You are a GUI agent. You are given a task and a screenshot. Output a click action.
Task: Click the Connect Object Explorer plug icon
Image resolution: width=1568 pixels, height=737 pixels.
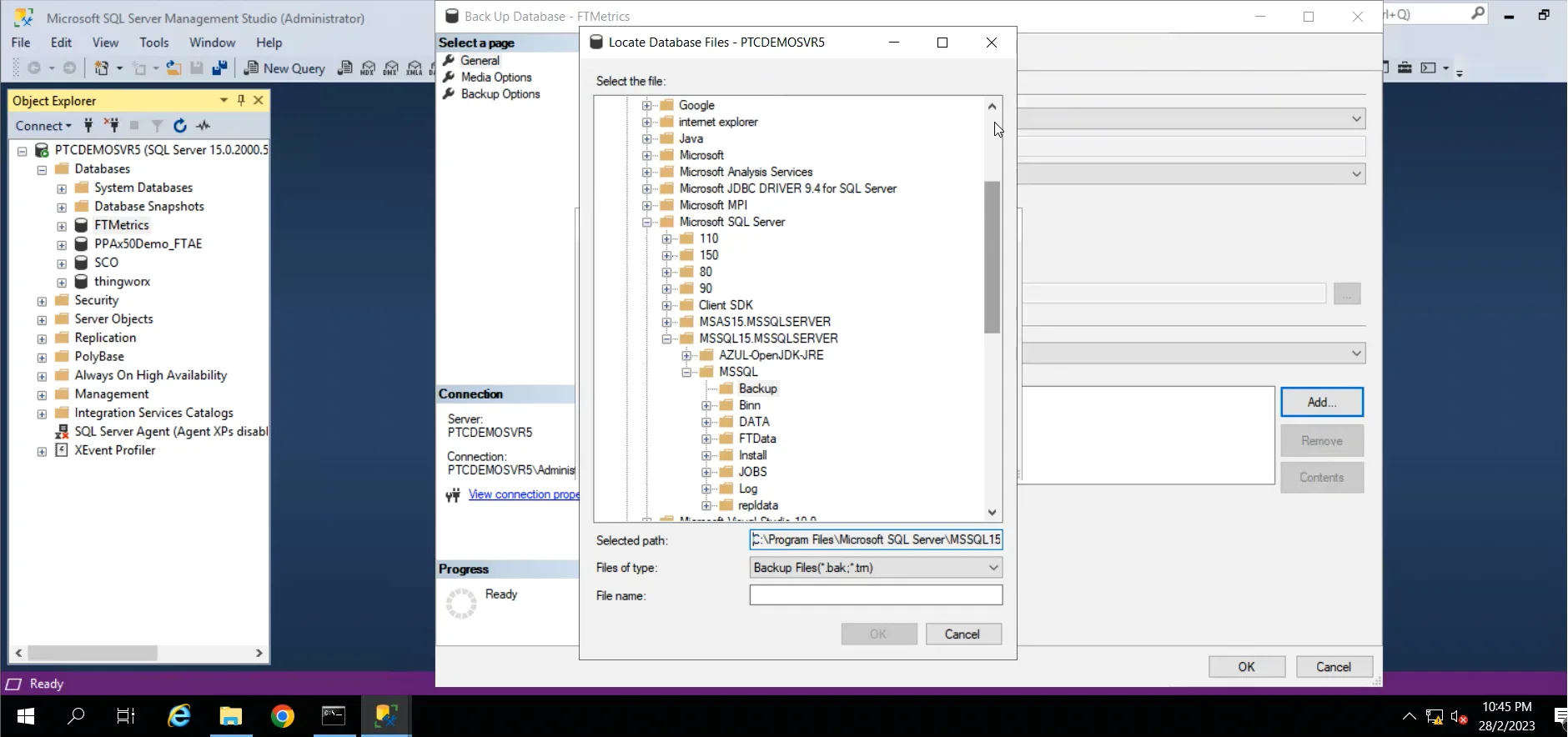(88, 126)
